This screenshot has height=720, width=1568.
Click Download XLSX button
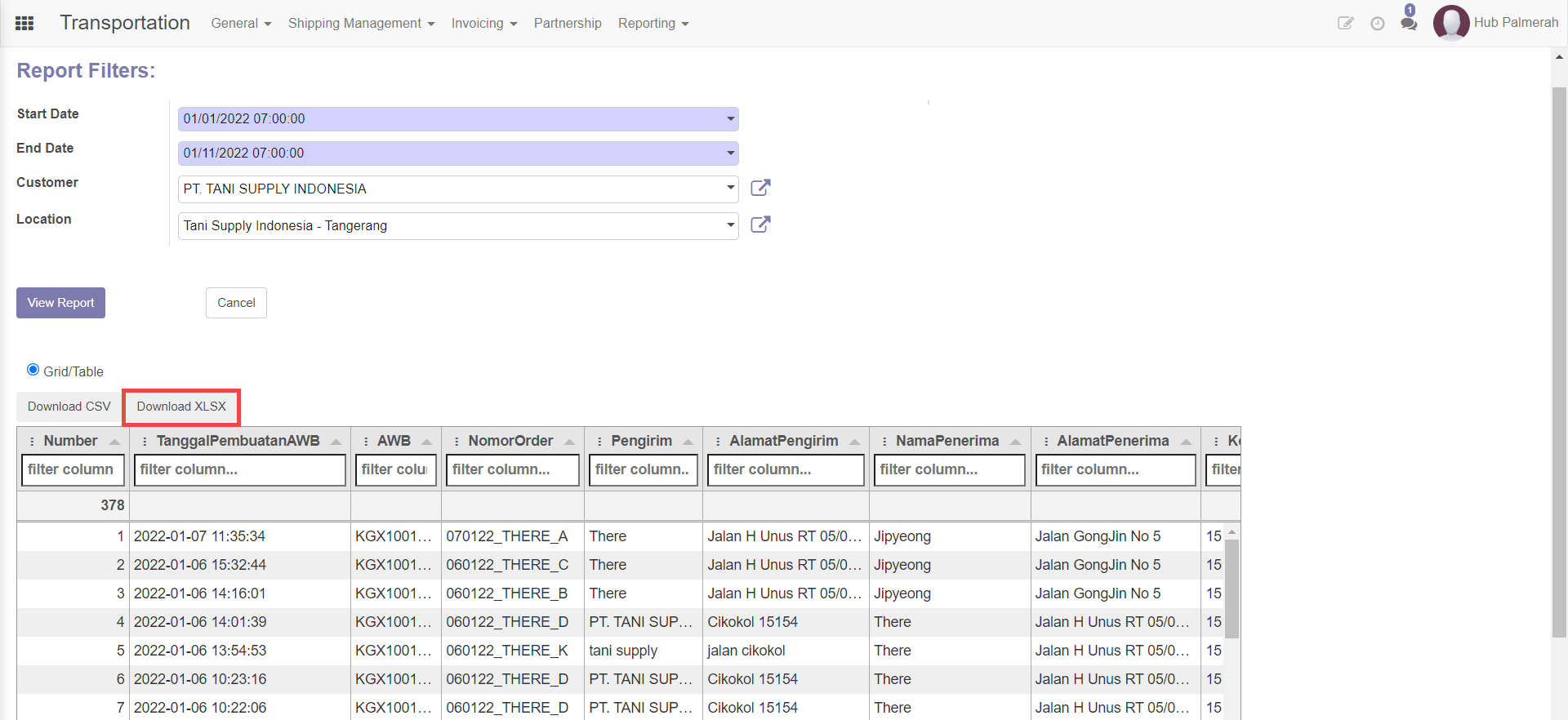pyautogui.click(x=181, y=407)
